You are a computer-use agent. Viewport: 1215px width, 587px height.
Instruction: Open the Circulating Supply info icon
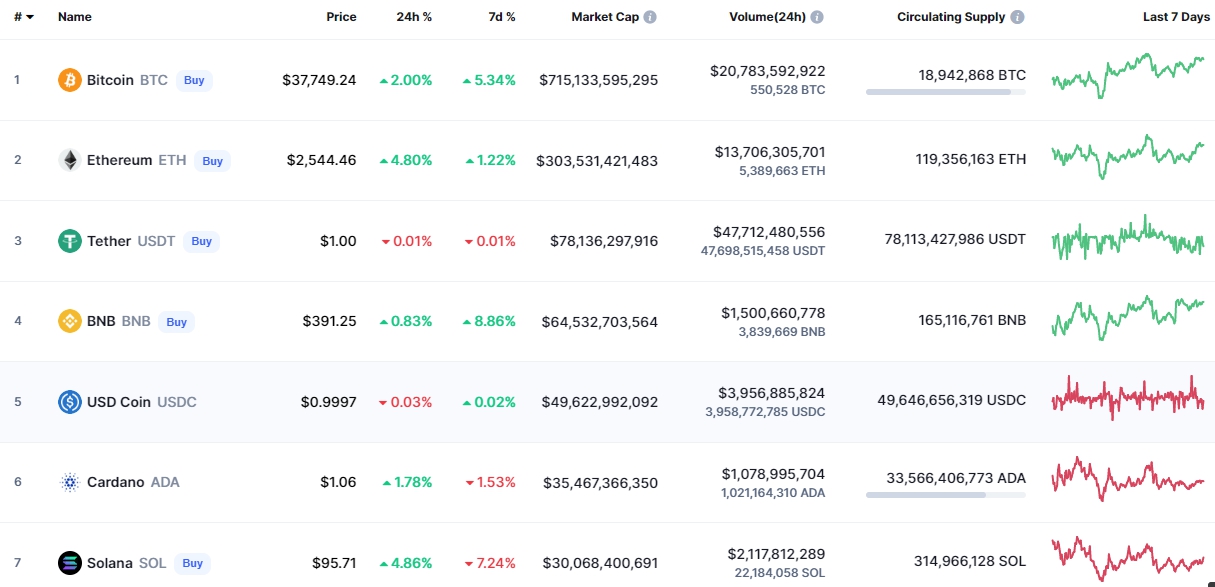[1017, 18]
